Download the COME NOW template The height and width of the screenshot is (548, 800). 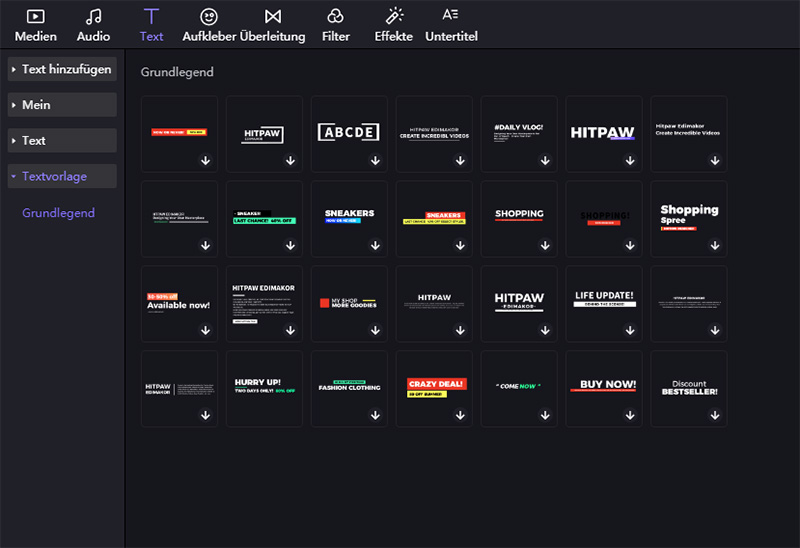(x=545, y=415)
